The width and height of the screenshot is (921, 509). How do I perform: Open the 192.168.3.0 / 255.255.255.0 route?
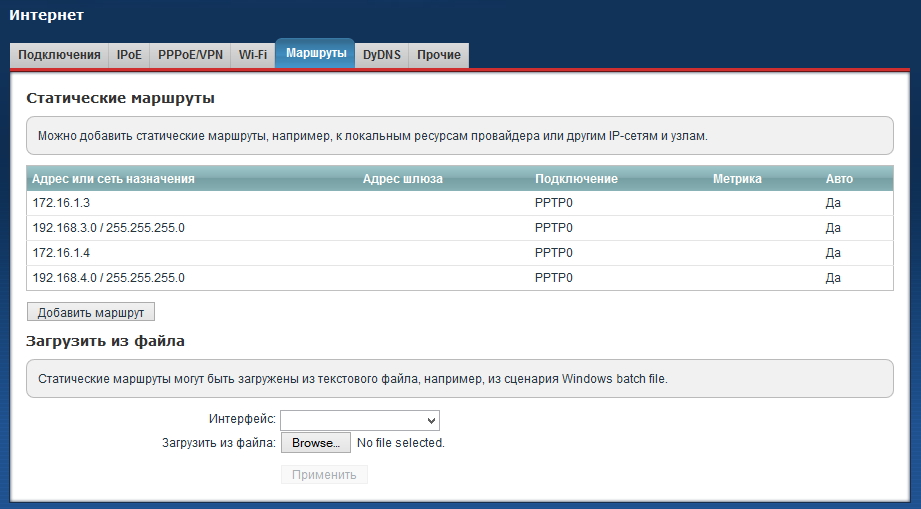108,228
